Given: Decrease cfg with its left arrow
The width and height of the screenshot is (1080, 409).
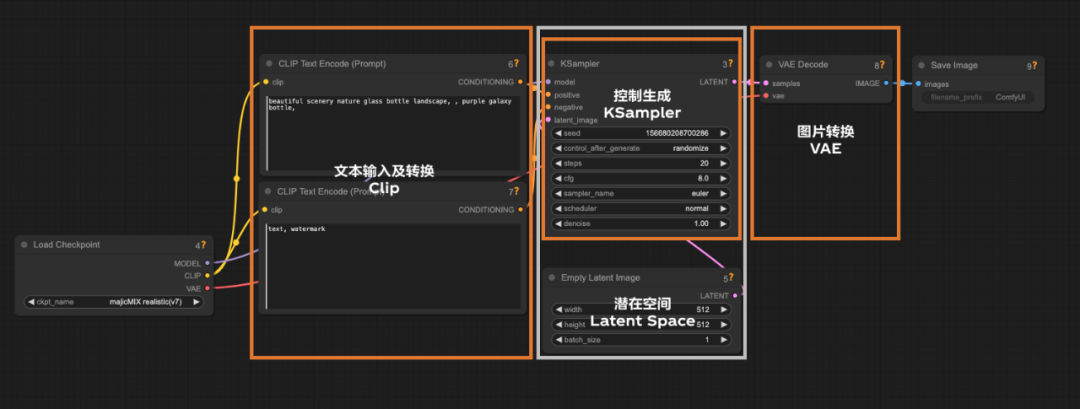Looking at the screenshot, I should coord(559,178).
